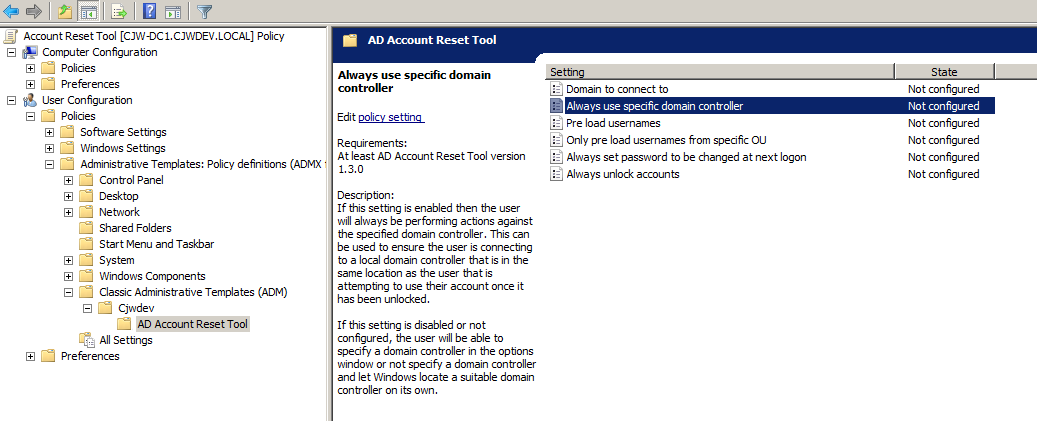
Task: Open Help with the question mark icon
Action: click(x=149, y=12)
